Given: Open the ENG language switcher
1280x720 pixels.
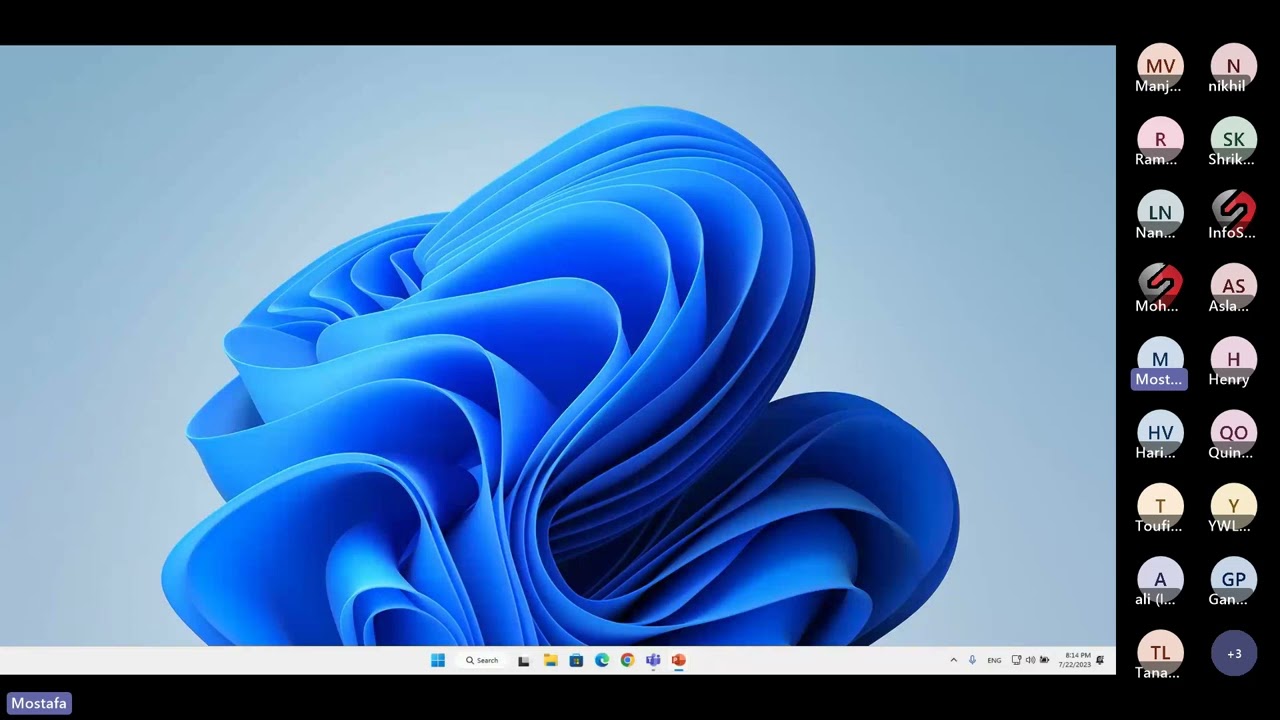Looking at the screenshot, I should coord(994,660).
